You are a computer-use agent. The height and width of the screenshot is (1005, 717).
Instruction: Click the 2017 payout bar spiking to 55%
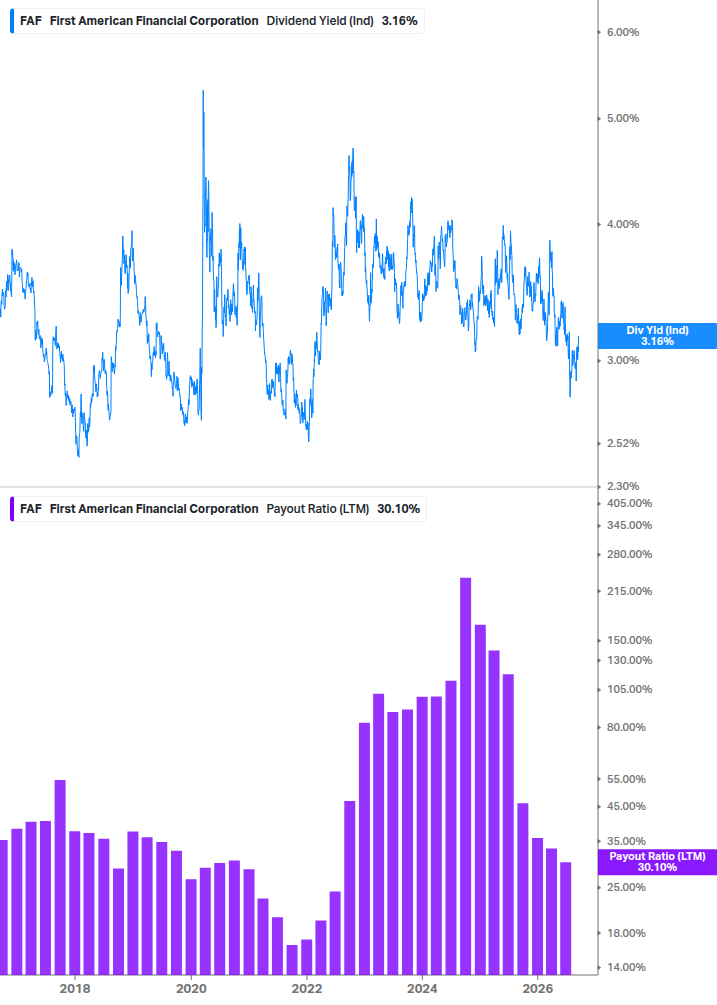60,877
